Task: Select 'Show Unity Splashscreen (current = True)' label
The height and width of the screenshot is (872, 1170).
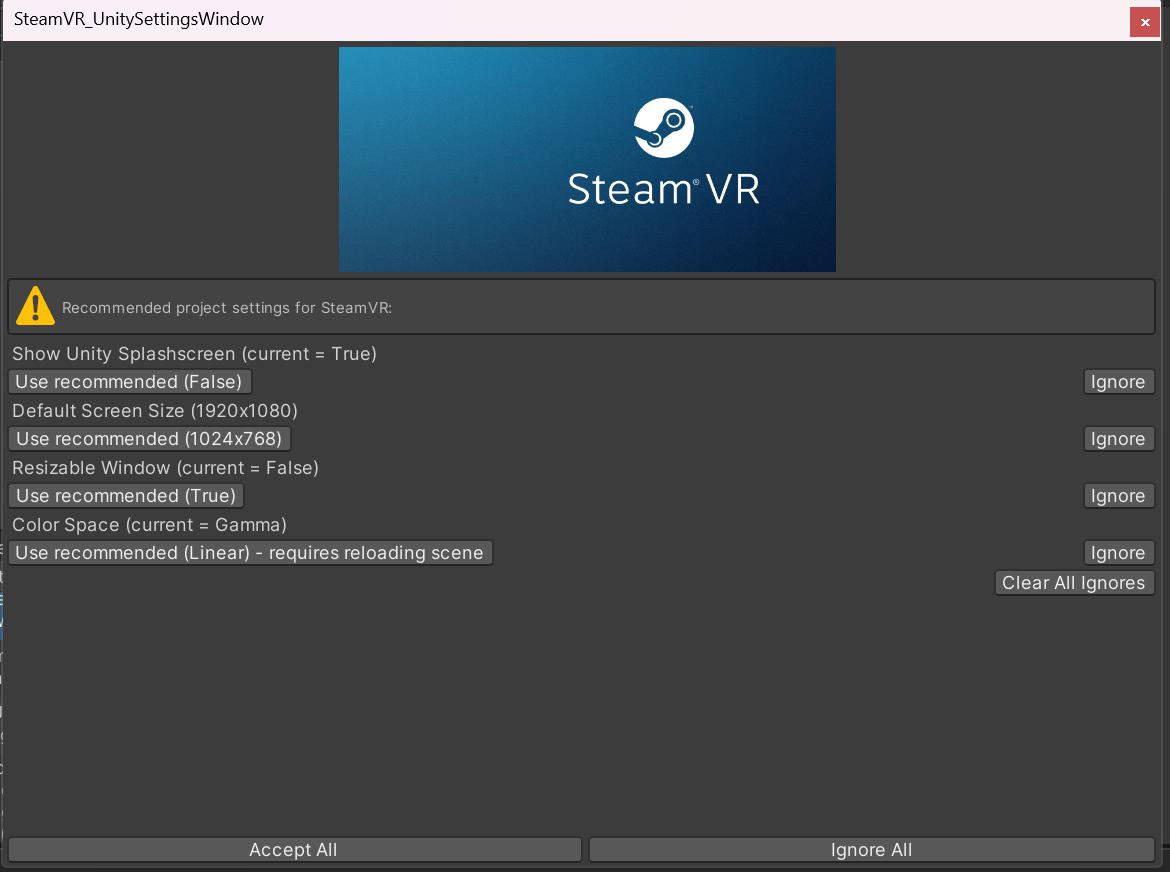Action: coord(194,354)
